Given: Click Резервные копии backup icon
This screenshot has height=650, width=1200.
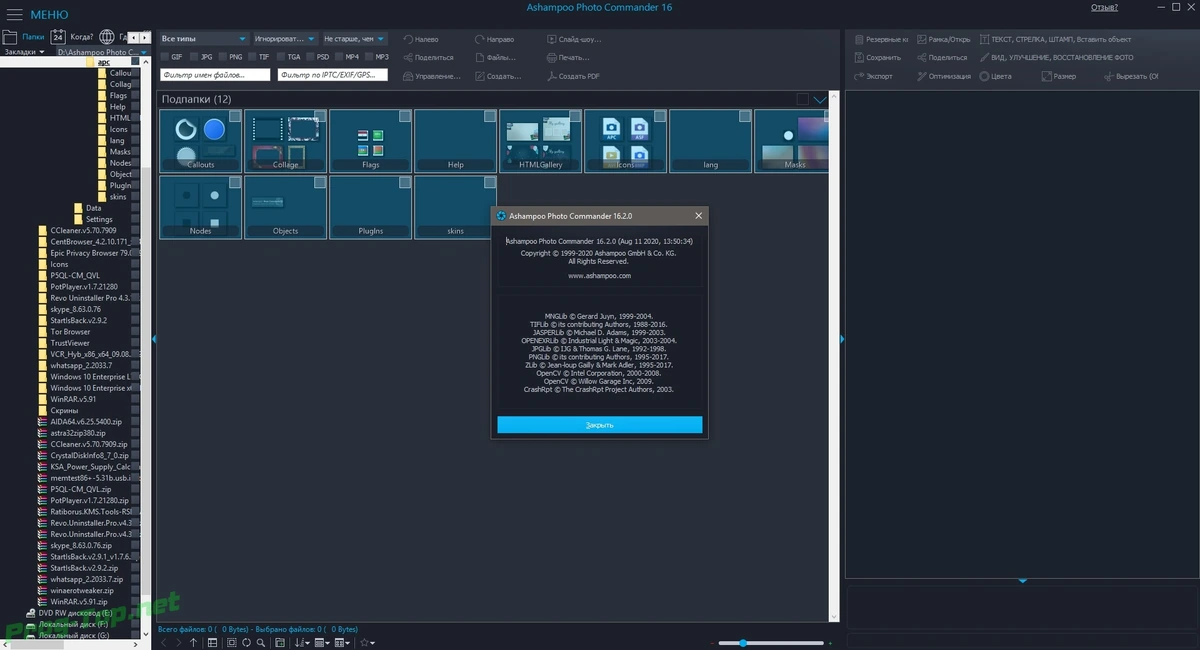Looking at the screenshot, I should (859, 39).
